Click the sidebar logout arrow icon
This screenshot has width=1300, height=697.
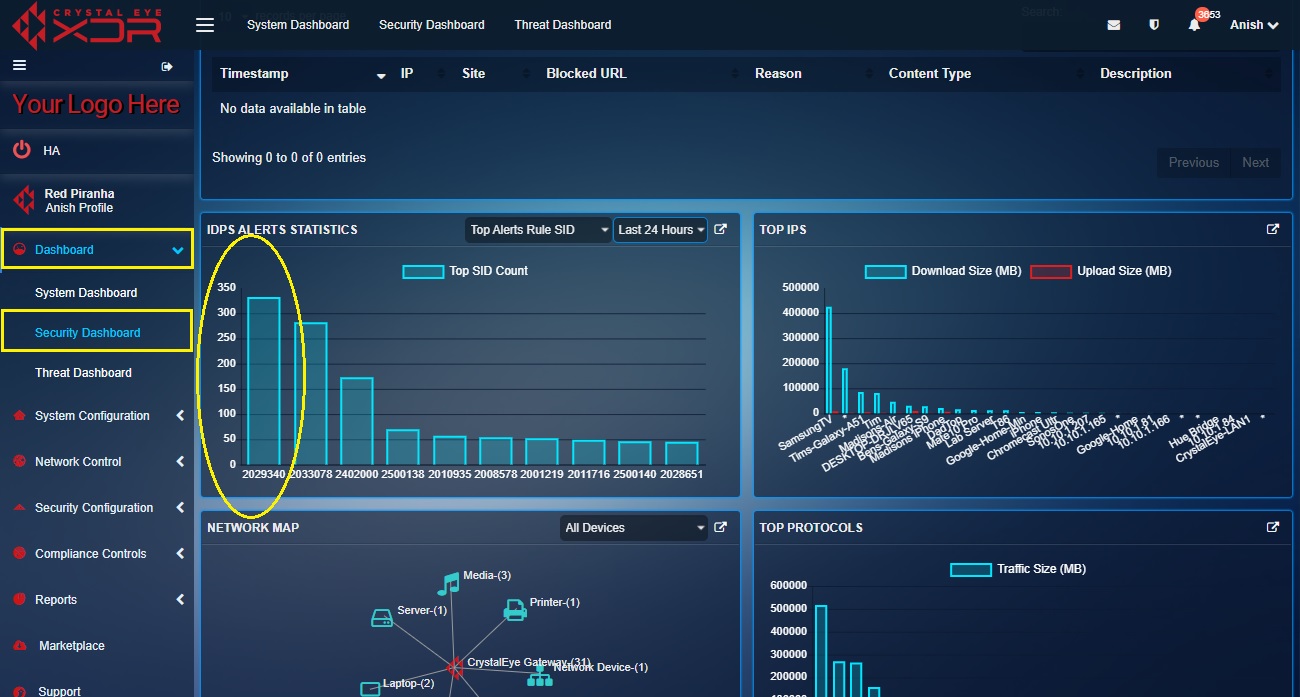167,66
